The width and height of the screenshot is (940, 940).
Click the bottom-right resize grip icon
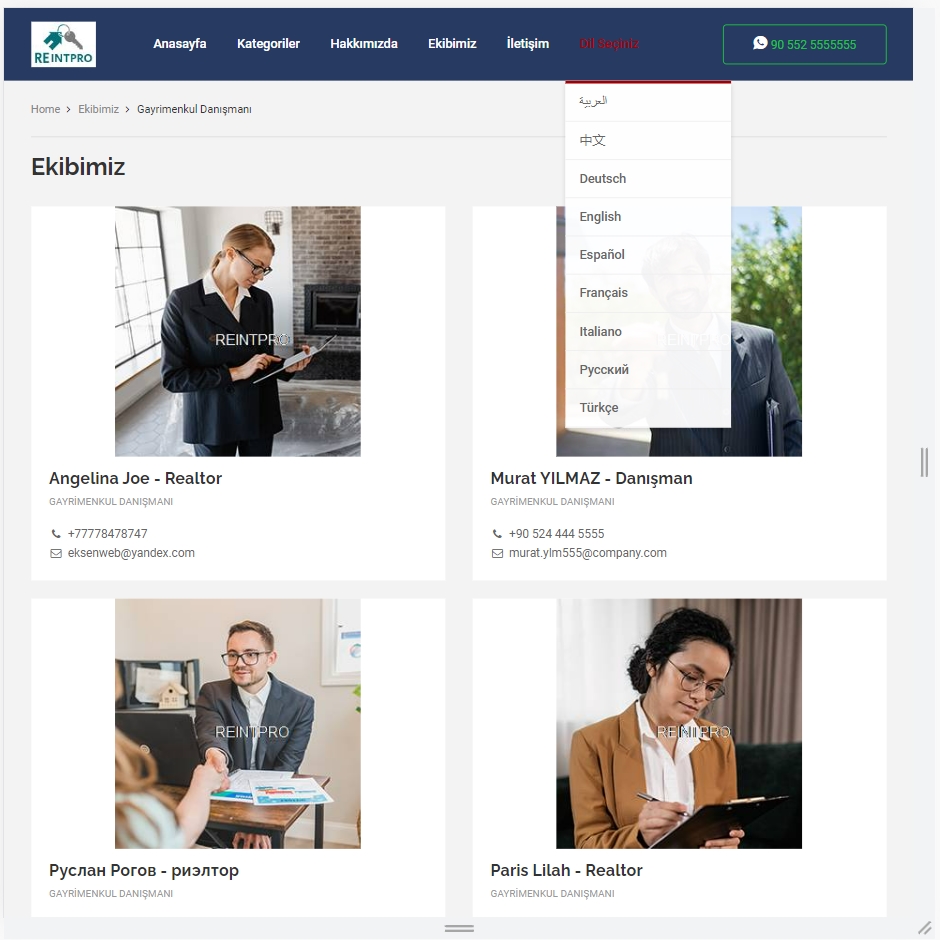coord(925,927)
